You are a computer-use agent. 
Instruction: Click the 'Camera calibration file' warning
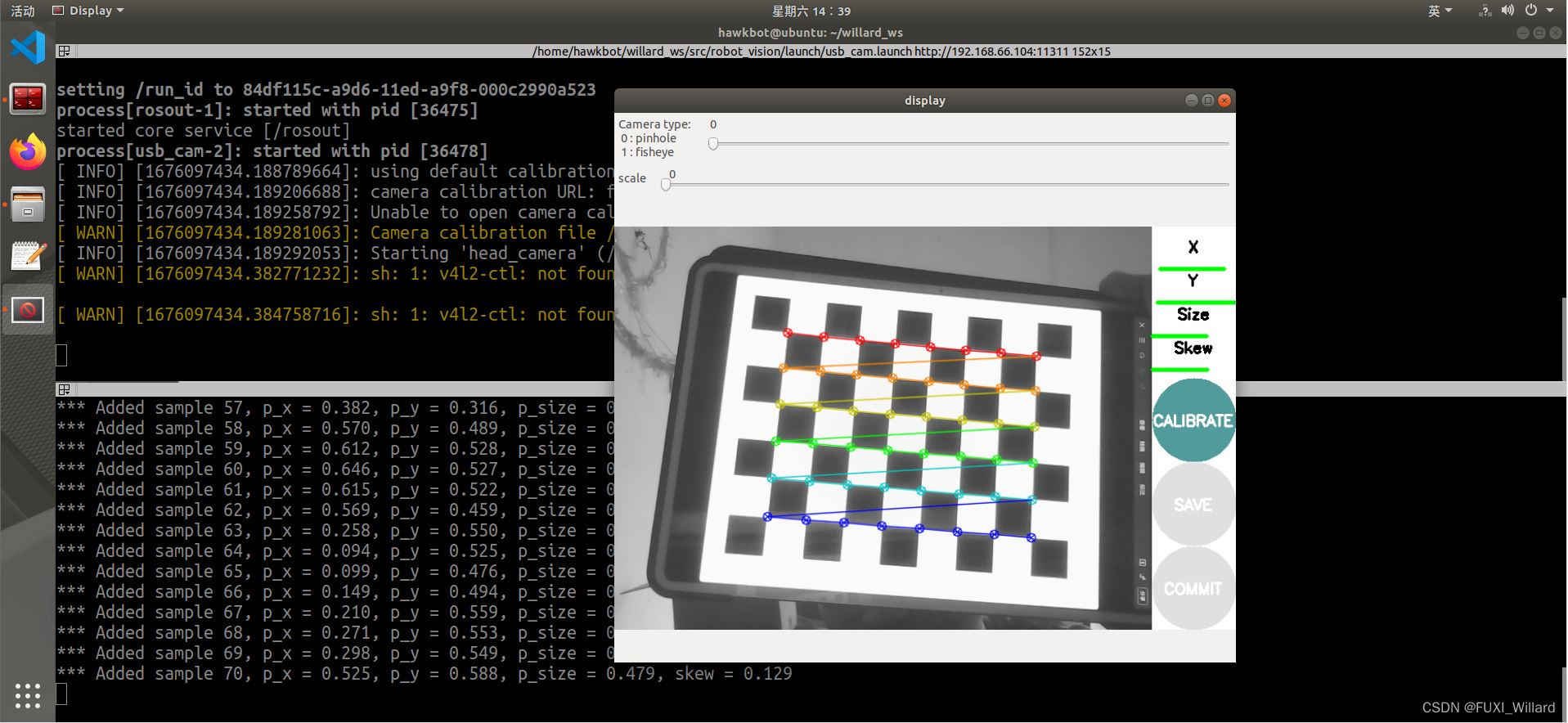pos(335,233)
